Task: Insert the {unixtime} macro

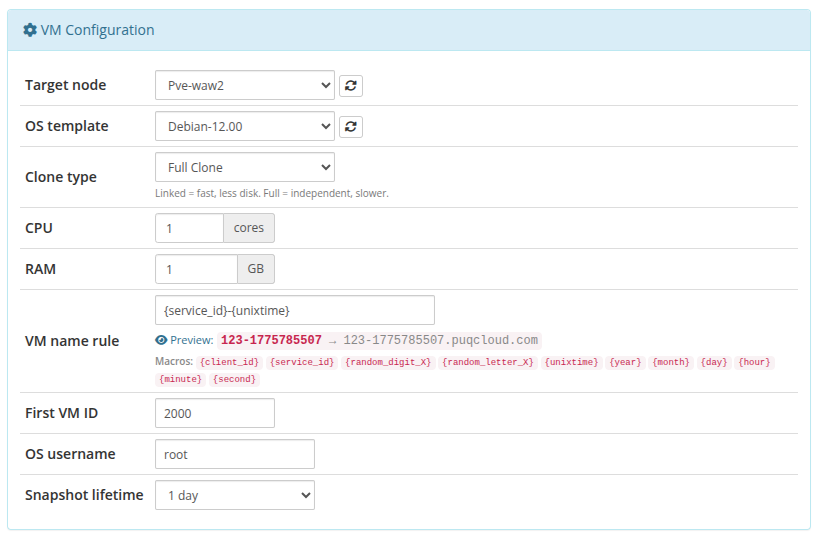Action: point(571,362)
